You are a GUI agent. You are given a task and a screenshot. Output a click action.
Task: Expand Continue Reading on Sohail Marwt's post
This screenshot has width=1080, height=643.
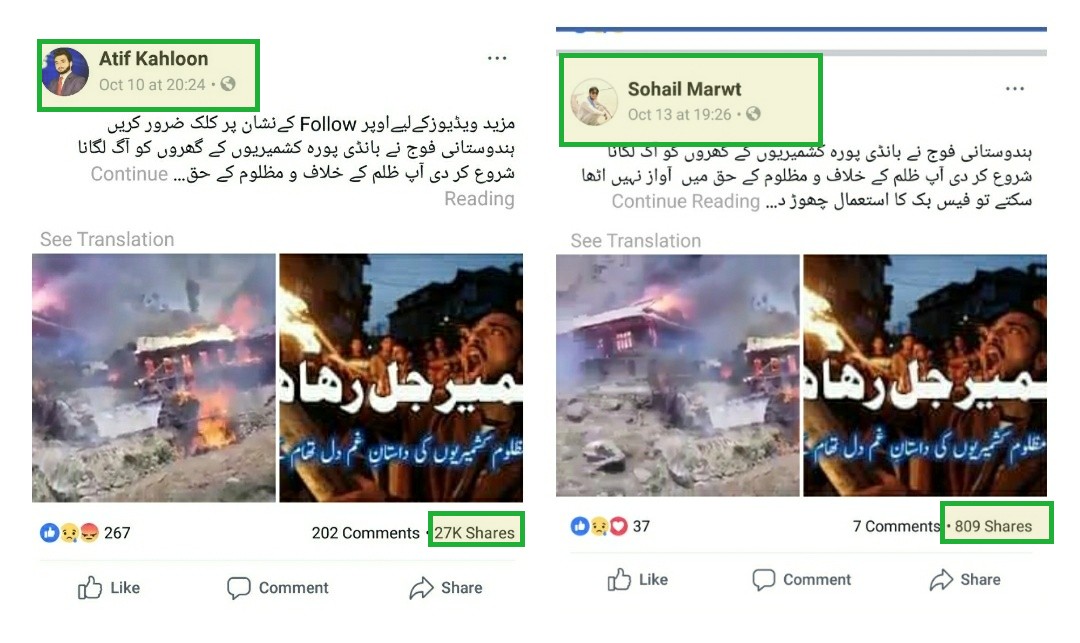[685, 201]
